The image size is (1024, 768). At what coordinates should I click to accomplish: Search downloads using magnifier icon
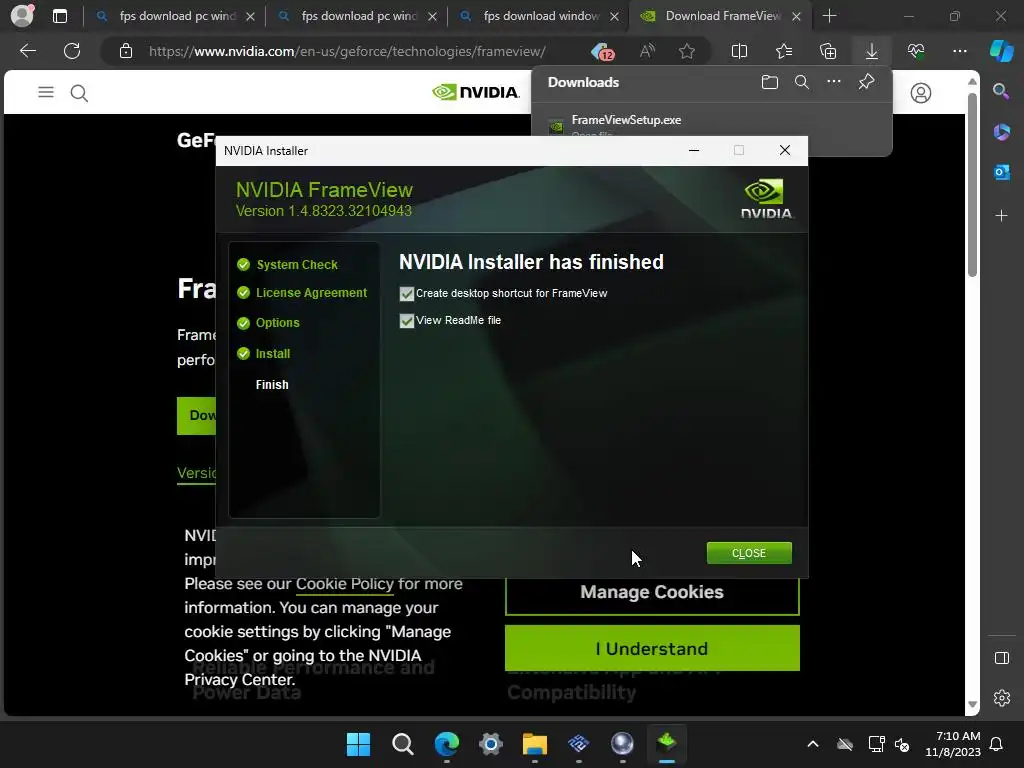[x=801, y=82]
